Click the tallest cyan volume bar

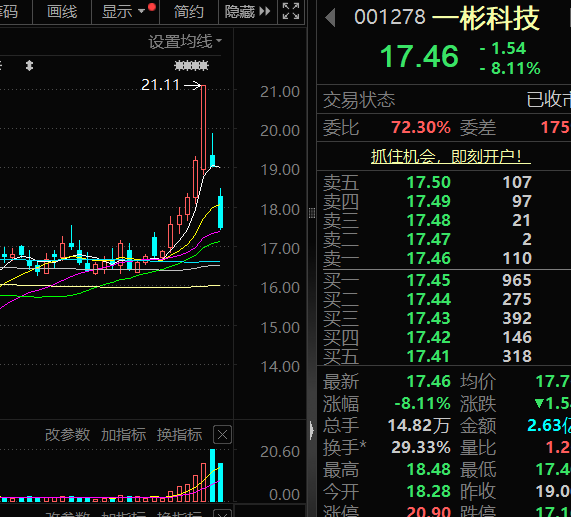point(213,475)
